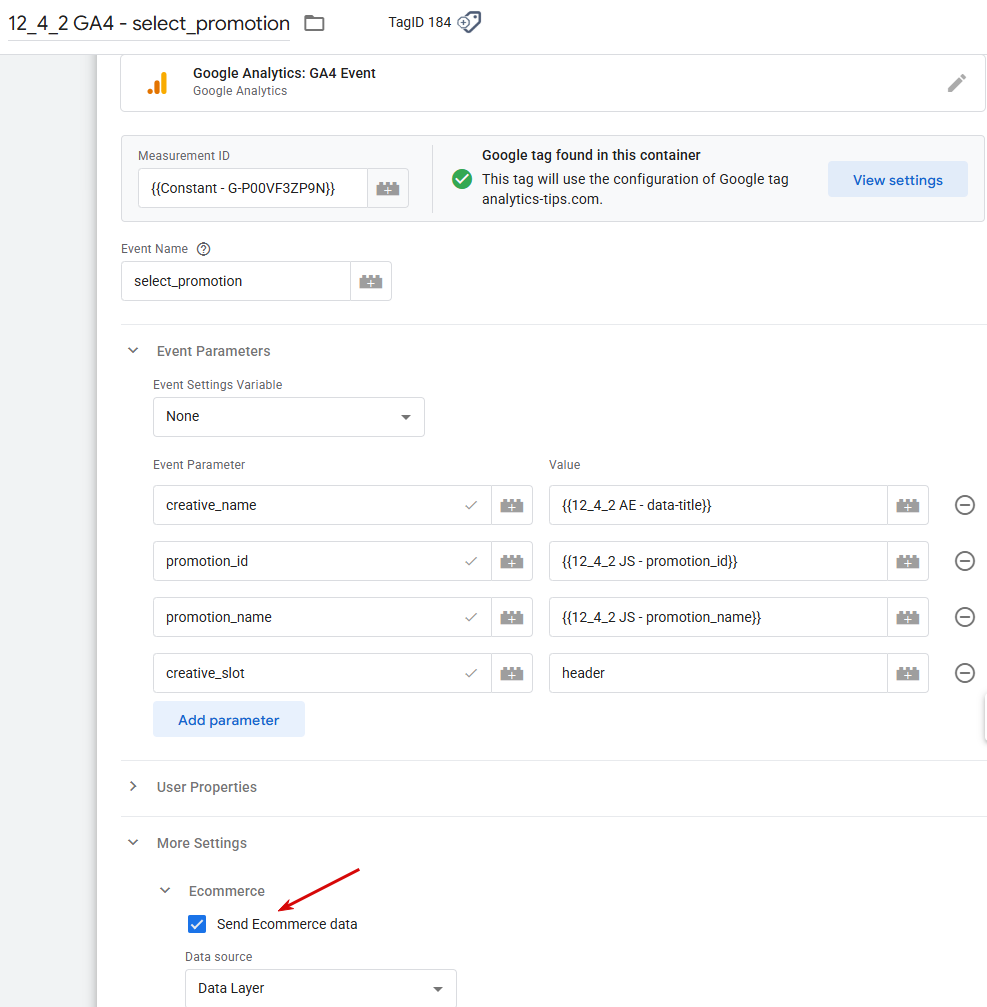Edit tag type with the pencil icon
This screenshot has height=1007, width=987.
957,83
